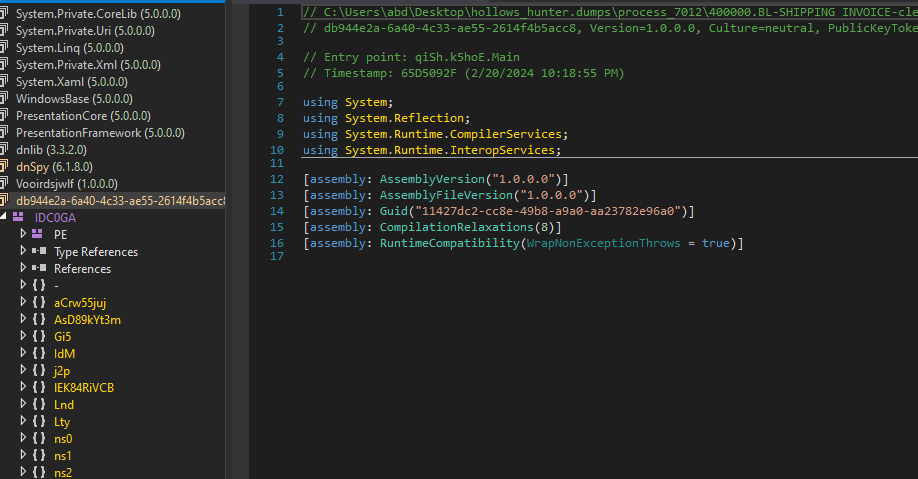Click the Entry point comment line
Viewport: 918px width, 479px height.
[411, 57]
